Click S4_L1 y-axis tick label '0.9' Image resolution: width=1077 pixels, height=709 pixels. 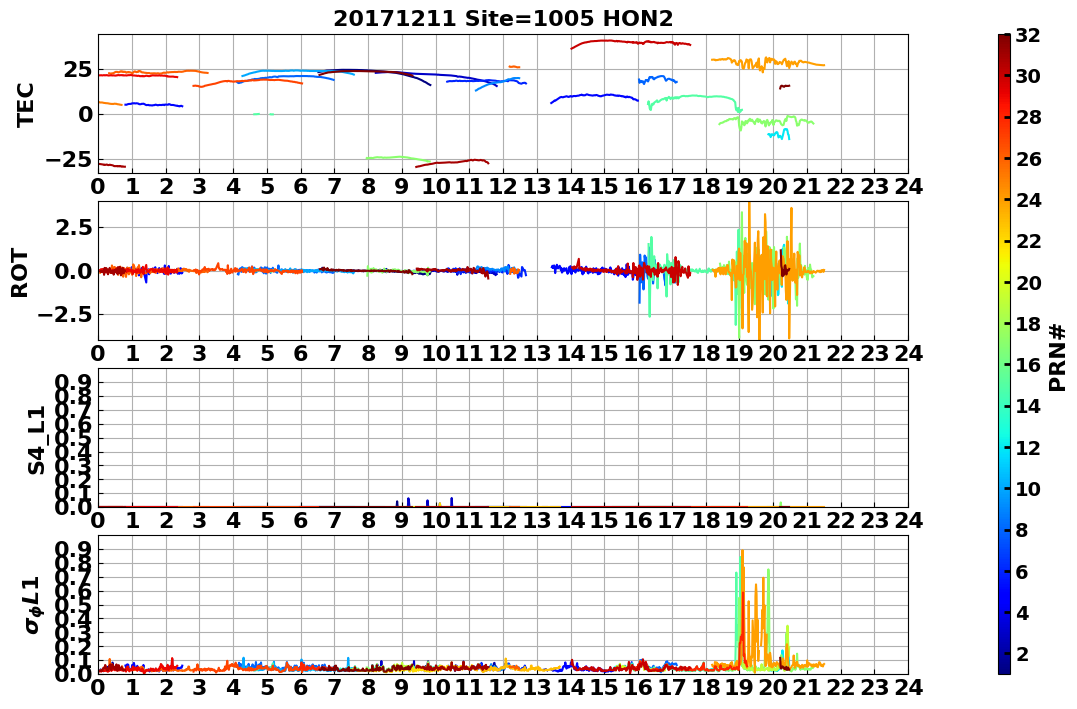tap(73, 382)
